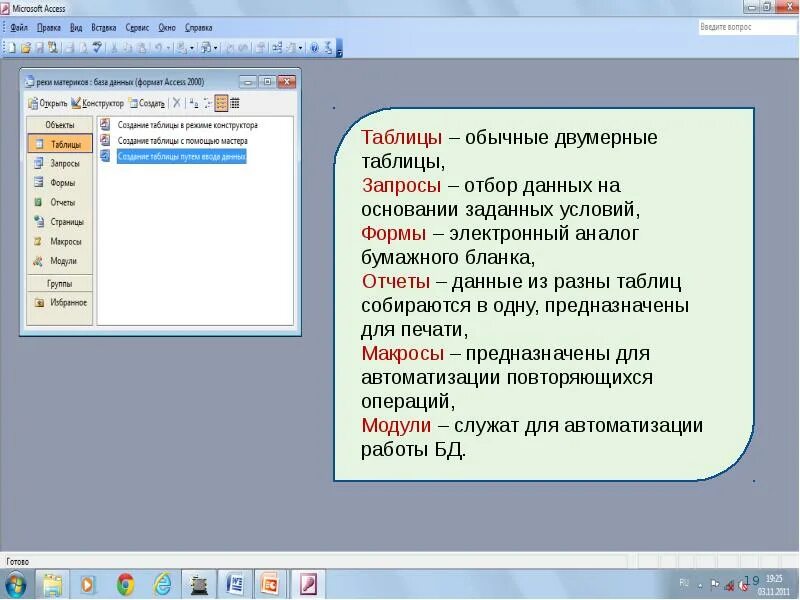Viewport: 800px width, 600px height.
Task: Open Internet Explorer from the taskbar
Action: [162, 585]
